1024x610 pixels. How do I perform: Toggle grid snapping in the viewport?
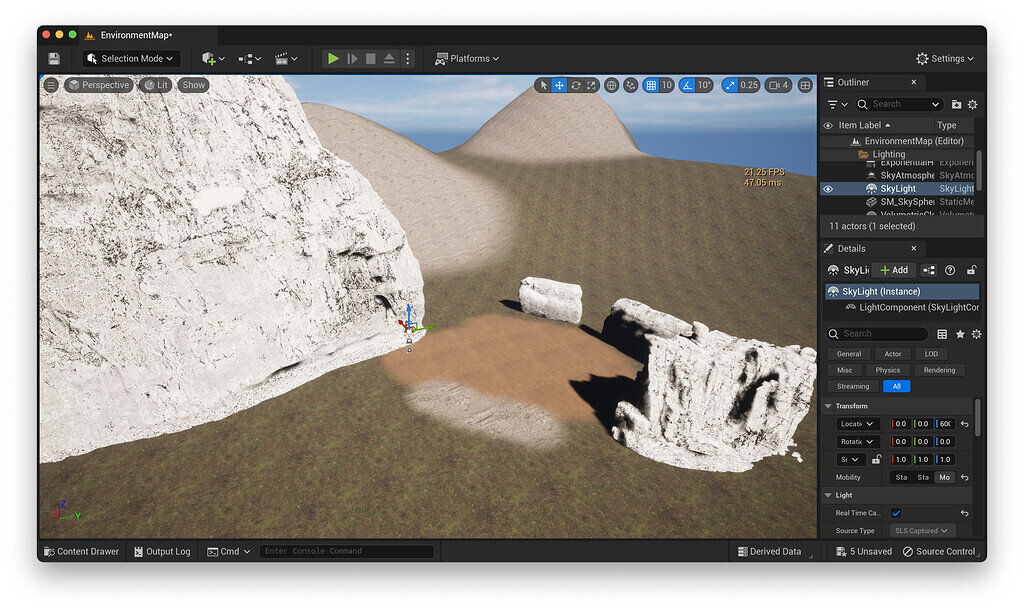651,86
